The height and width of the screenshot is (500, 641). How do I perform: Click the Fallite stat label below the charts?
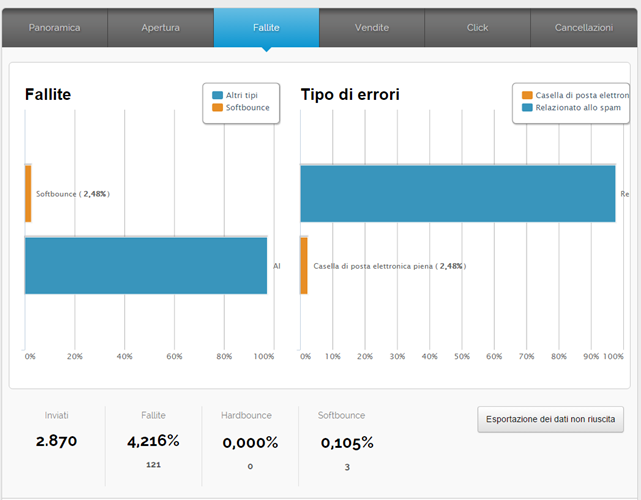tap(153, 415)
